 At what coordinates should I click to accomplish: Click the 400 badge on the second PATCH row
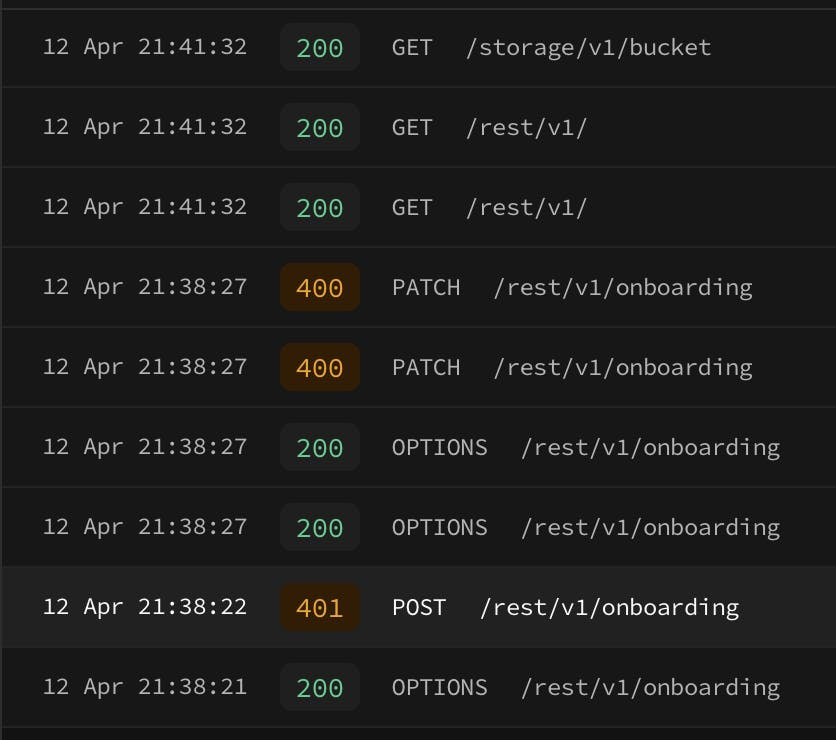pos(319,368)
